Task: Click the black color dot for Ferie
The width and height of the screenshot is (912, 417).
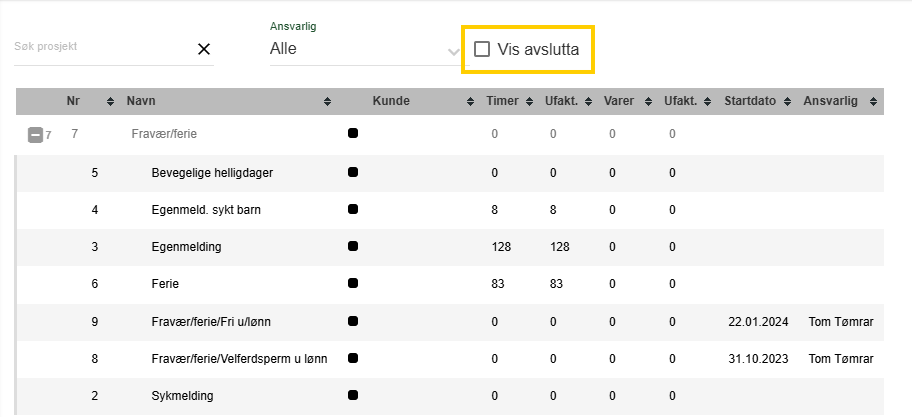Action: [x=352, y=283]
